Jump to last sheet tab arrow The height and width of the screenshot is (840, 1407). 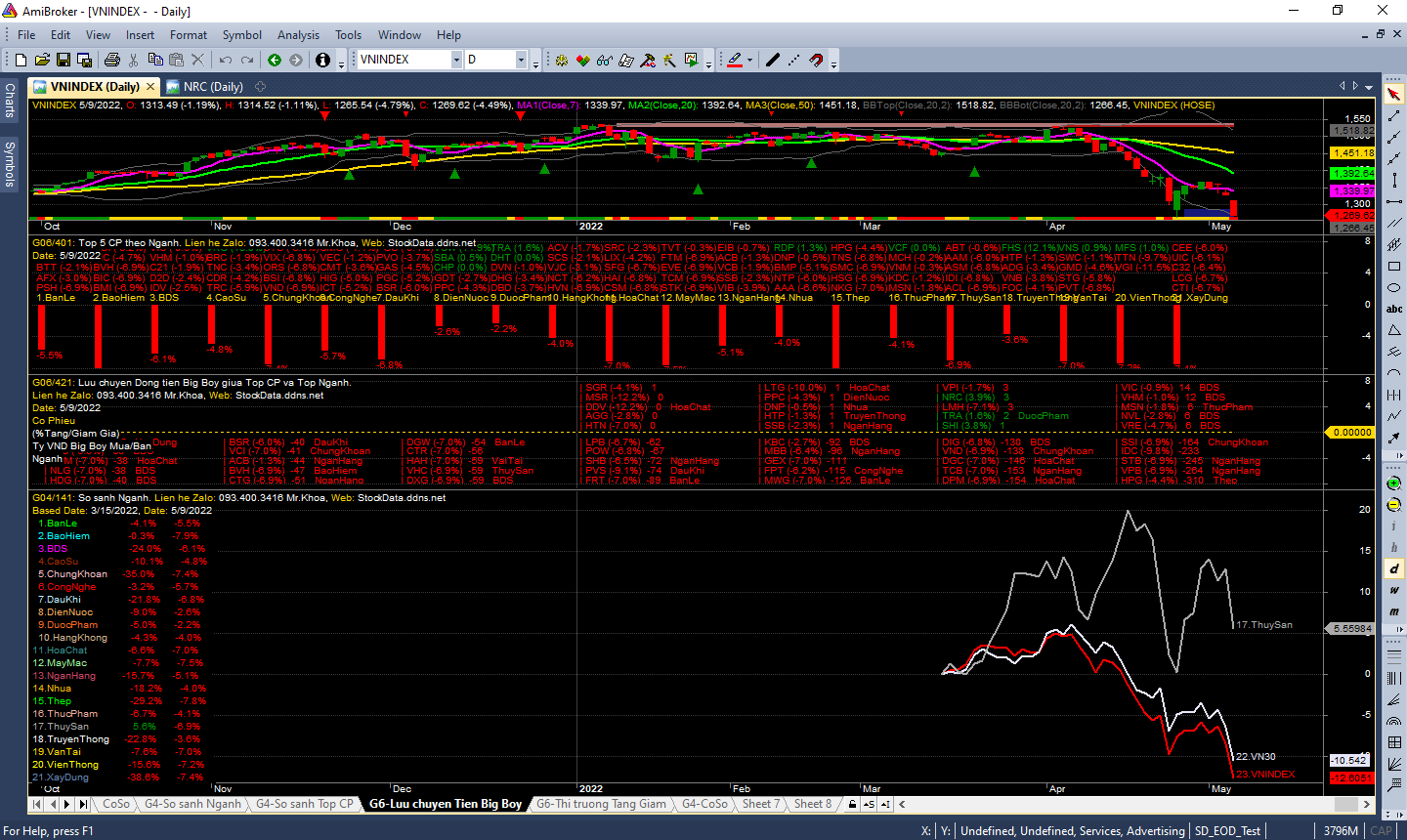click(x=83, y=804)
